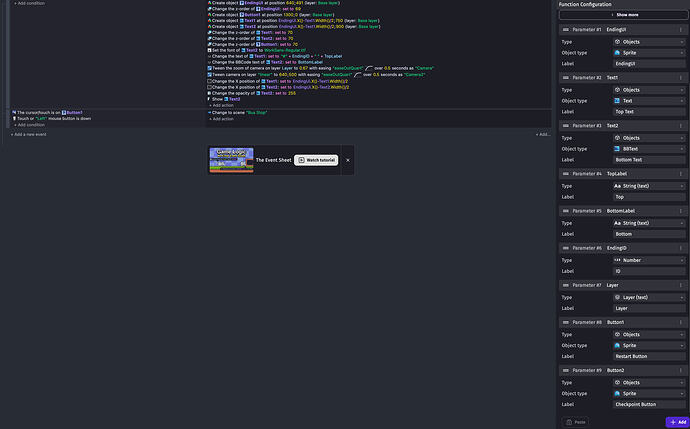Open Parameter #1 EndingUI options menu
Viewport: 690px width, 429px height.
pyautogui.click(x=680, y=29)
